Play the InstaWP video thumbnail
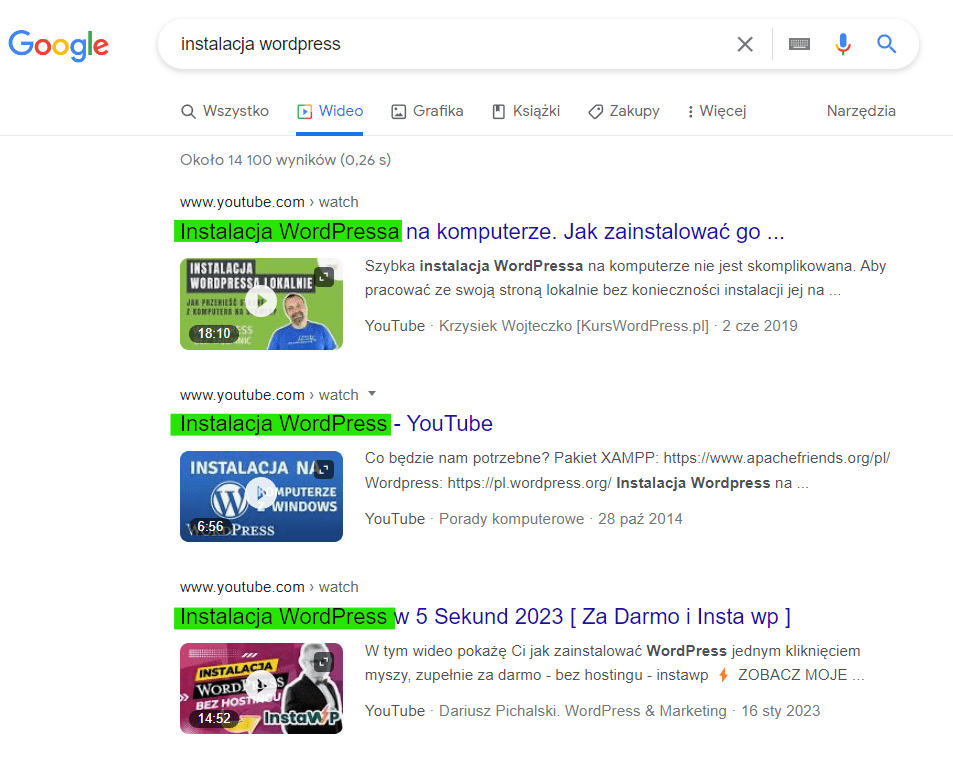The width and height of the screenshot is (953, 769). tap(261, 688)
